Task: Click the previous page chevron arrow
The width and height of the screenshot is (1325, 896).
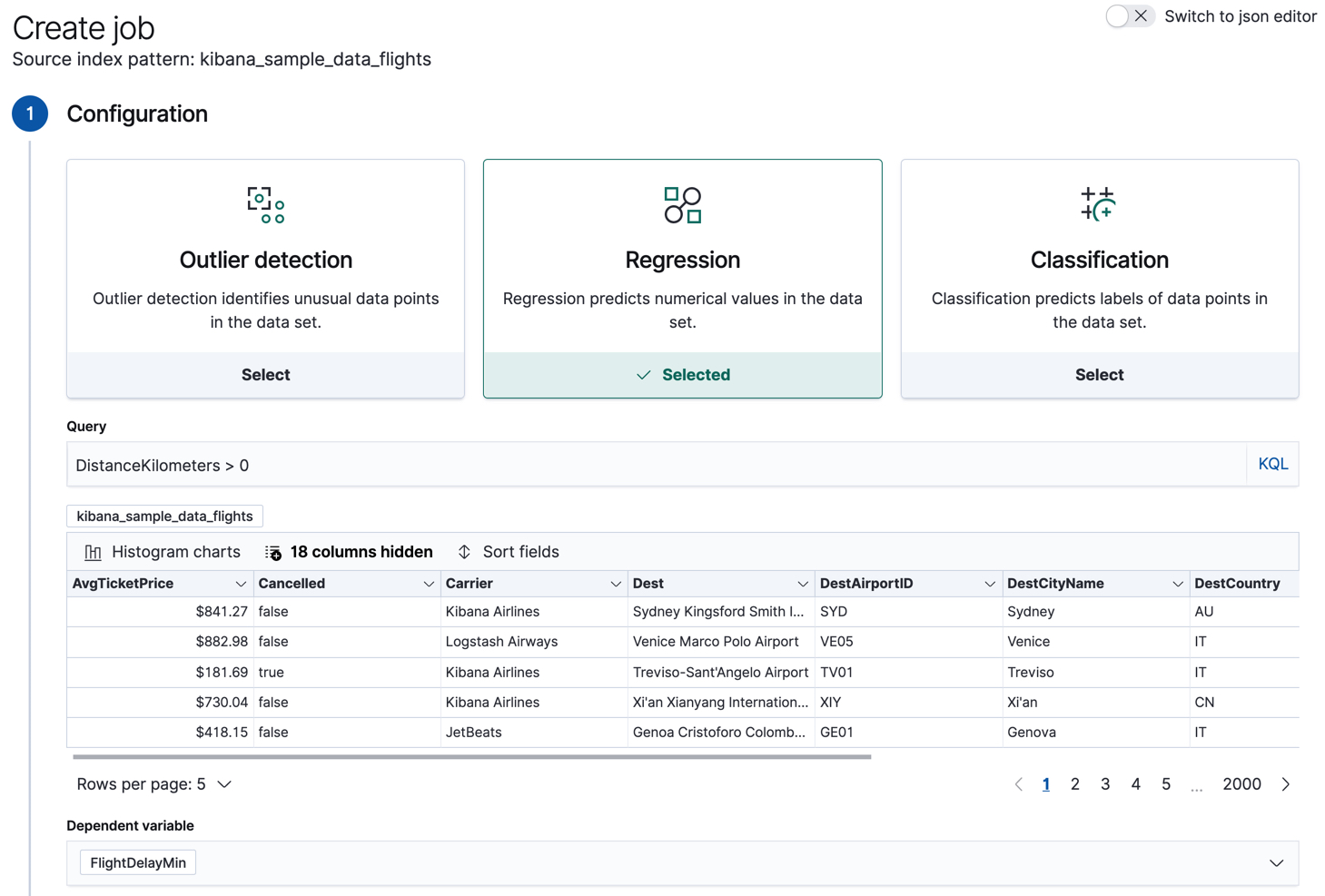Action: point(1018,783)
